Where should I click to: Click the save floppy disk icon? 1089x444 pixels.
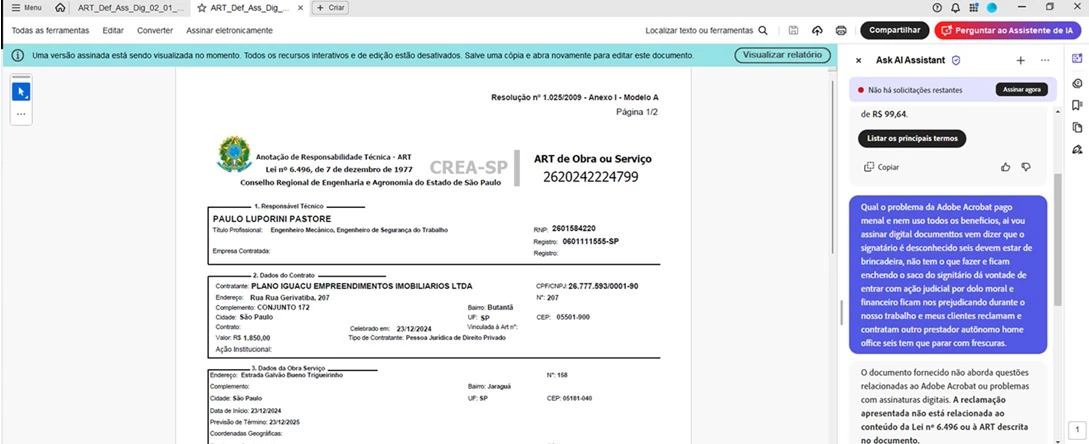(794, 31)
